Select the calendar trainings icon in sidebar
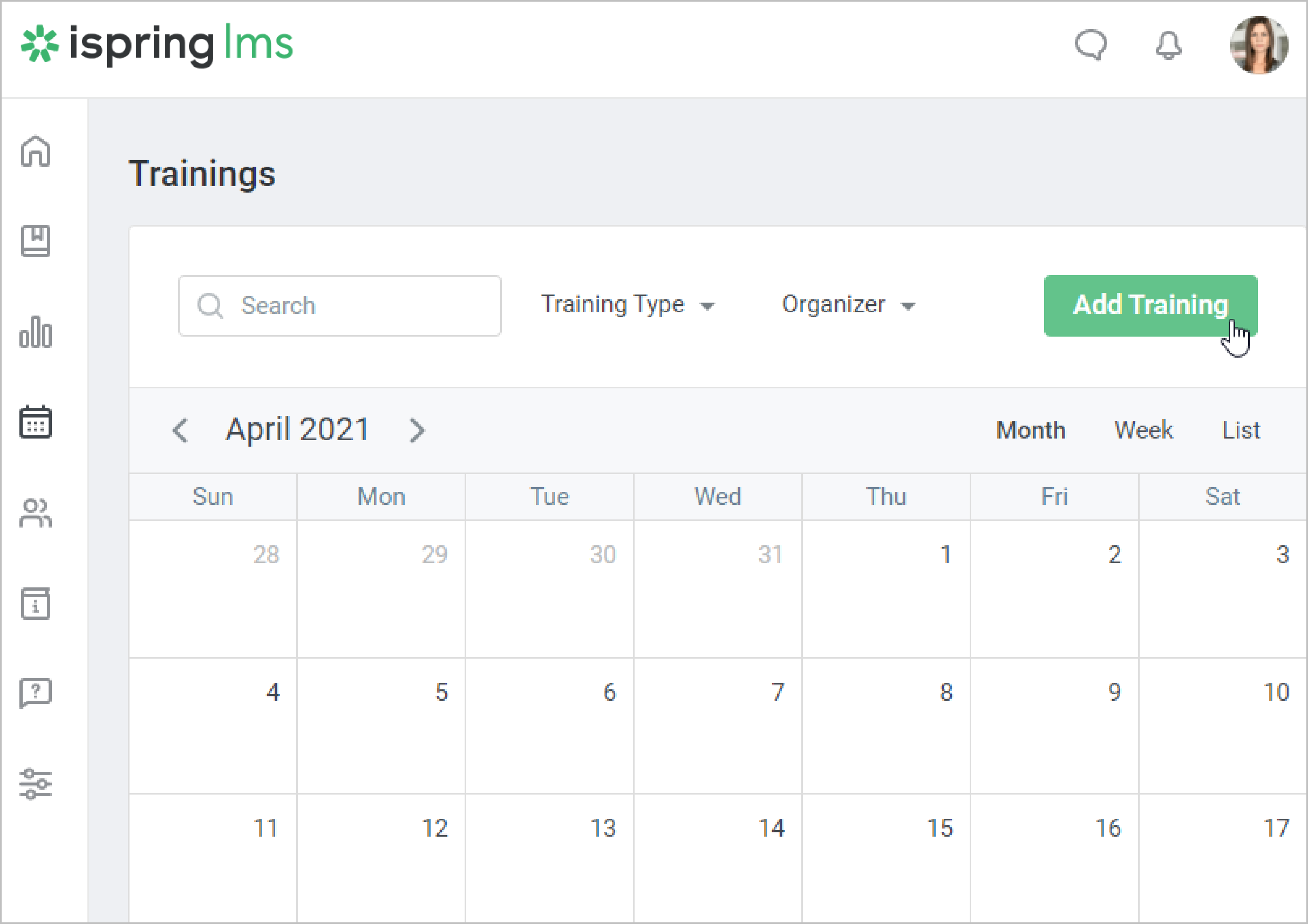 pyautogui.click(x=36, y=422)
